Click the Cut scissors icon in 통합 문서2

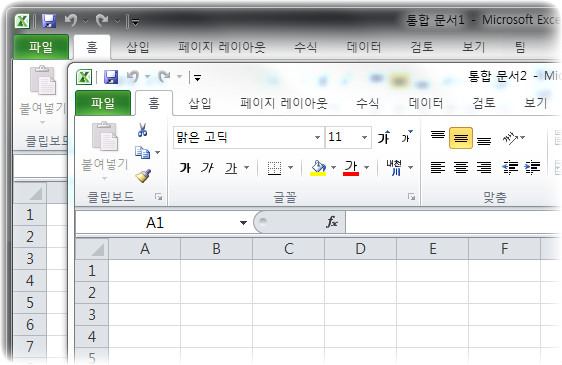click(142, 130)
